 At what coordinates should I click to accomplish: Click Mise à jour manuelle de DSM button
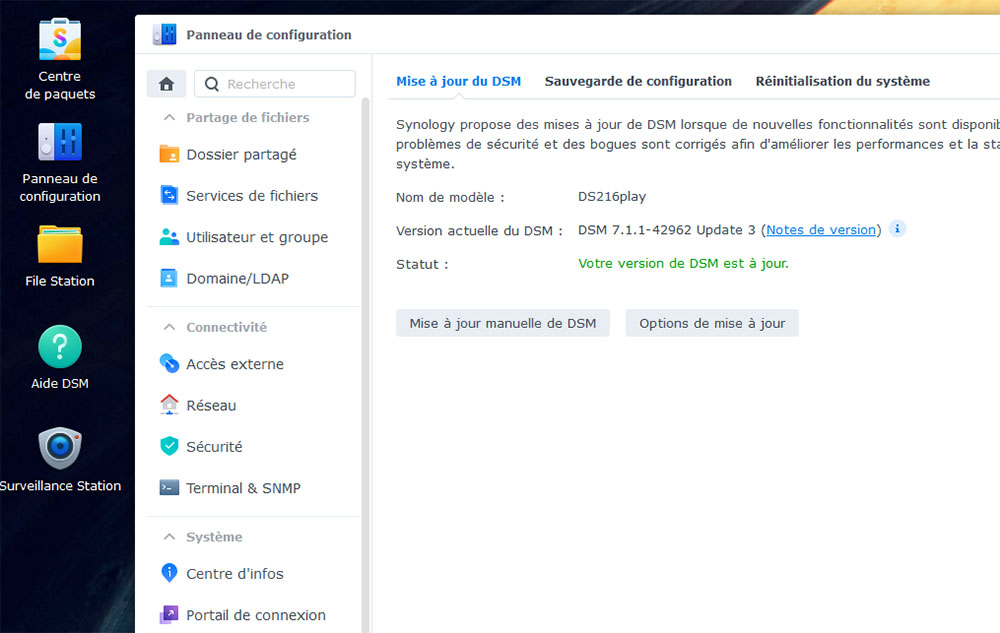pos(503,323)
